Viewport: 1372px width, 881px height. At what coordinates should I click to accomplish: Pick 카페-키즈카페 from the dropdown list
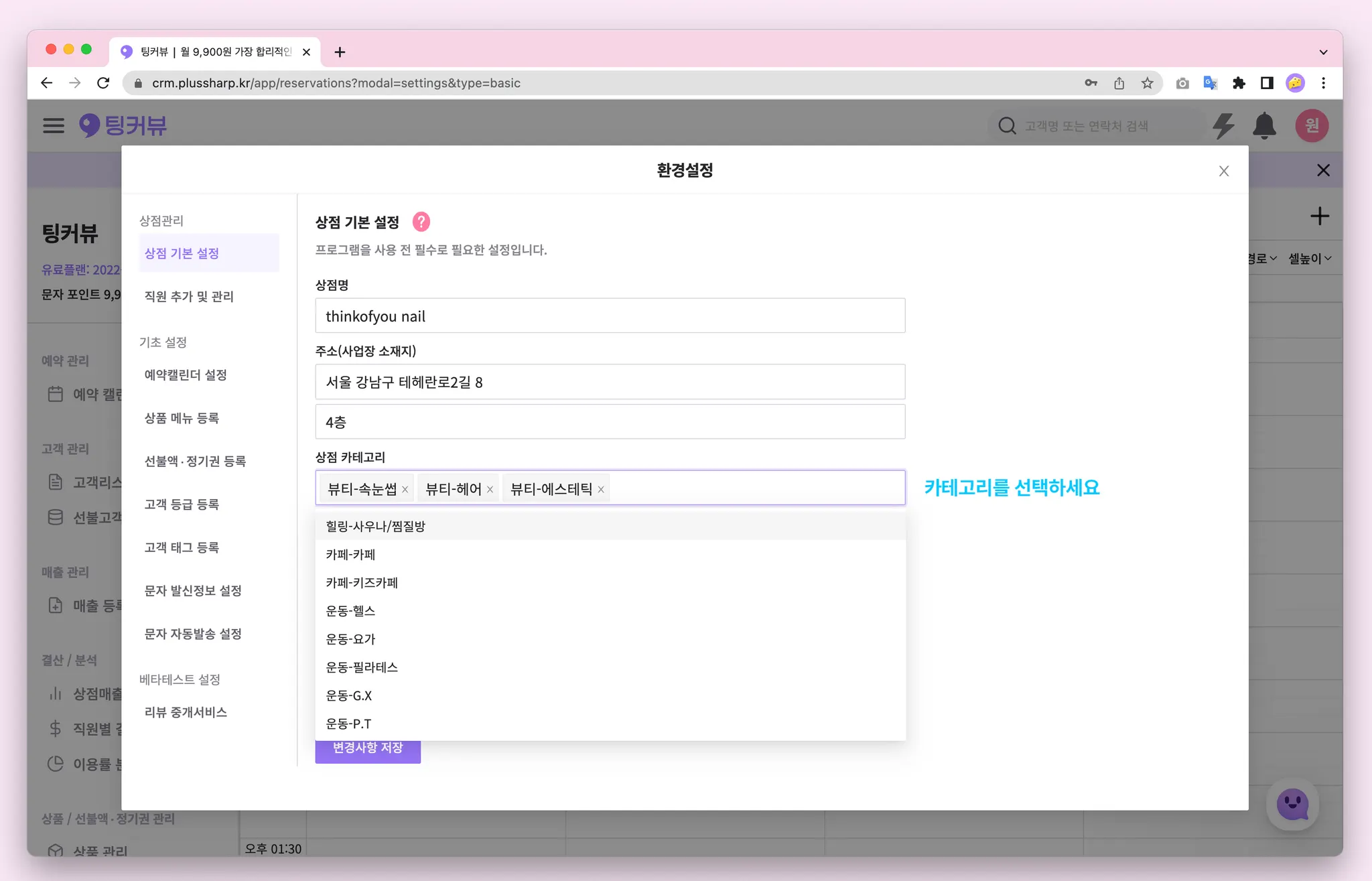[x=362, y=583]
